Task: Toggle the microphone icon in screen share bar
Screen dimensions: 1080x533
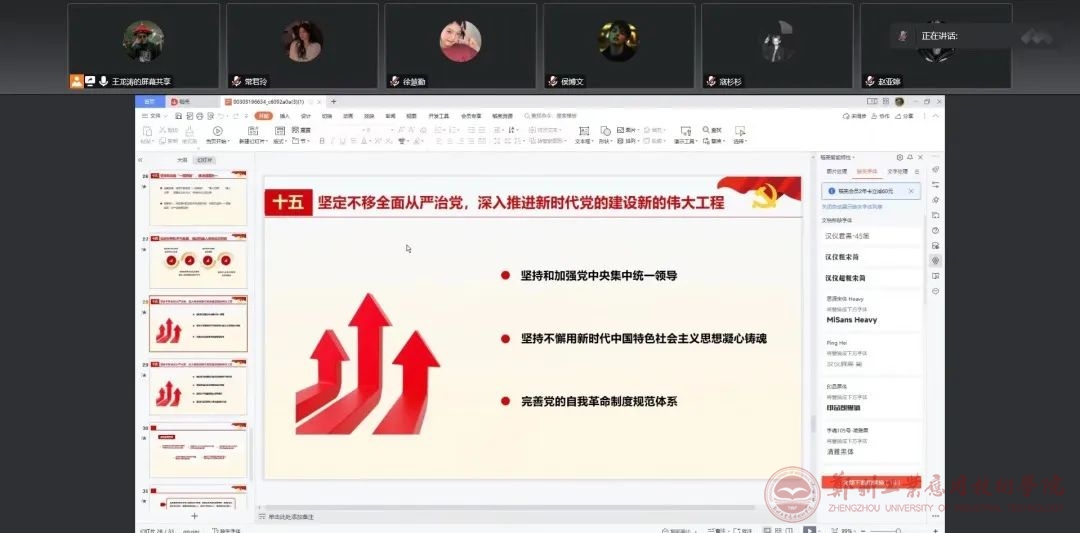Action: point(104,81)
